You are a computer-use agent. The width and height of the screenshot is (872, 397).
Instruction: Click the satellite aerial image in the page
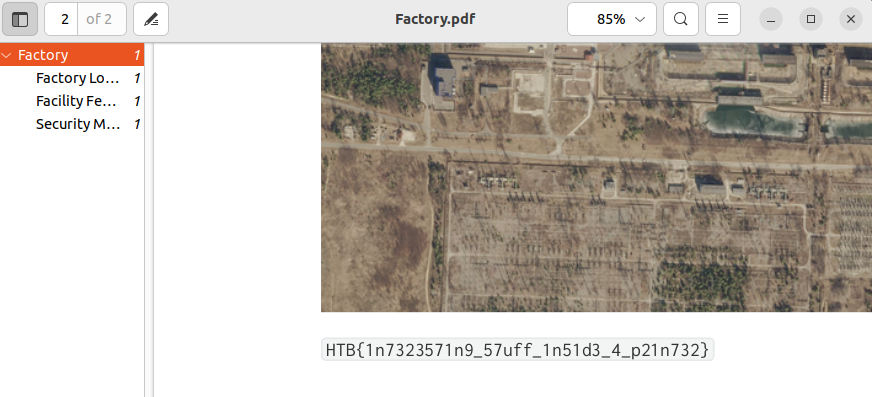pyautogui.click(x=596, y=177)
